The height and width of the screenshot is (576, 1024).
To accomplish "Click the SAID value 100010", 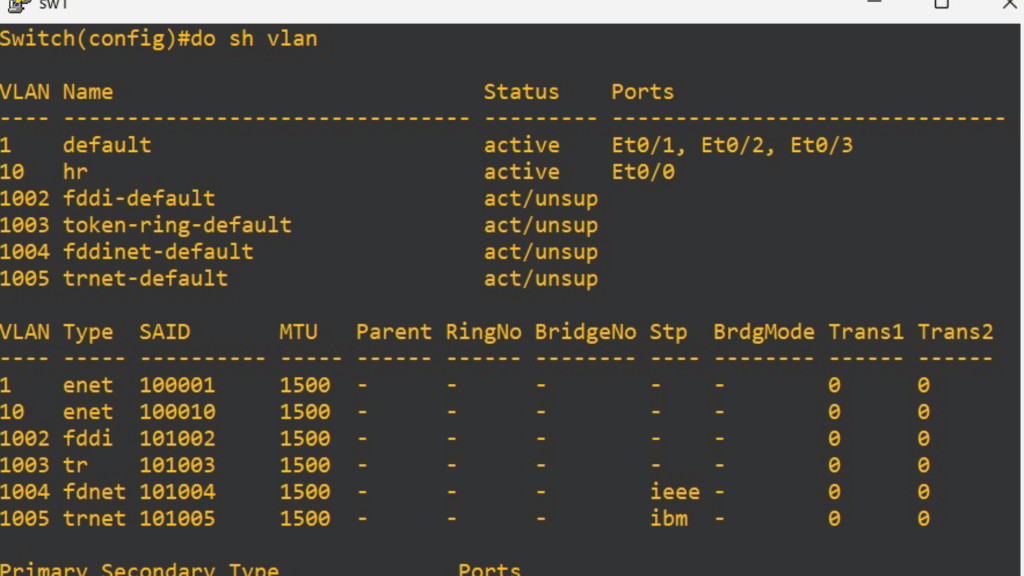I will [x=177, y=412].
